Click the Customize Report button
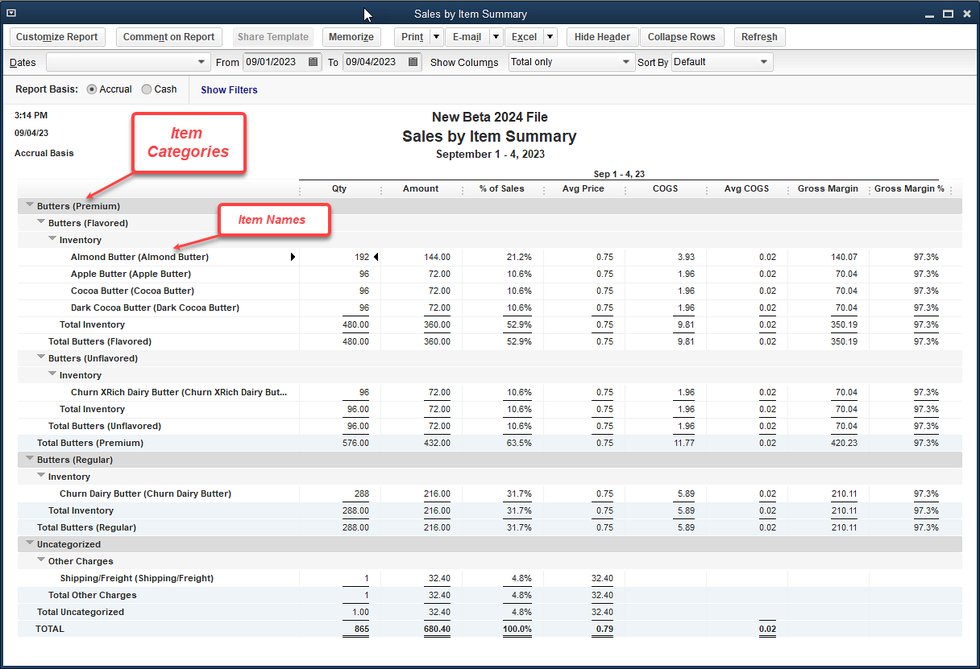The image size is (980, 669). click(x=57, y=37)
